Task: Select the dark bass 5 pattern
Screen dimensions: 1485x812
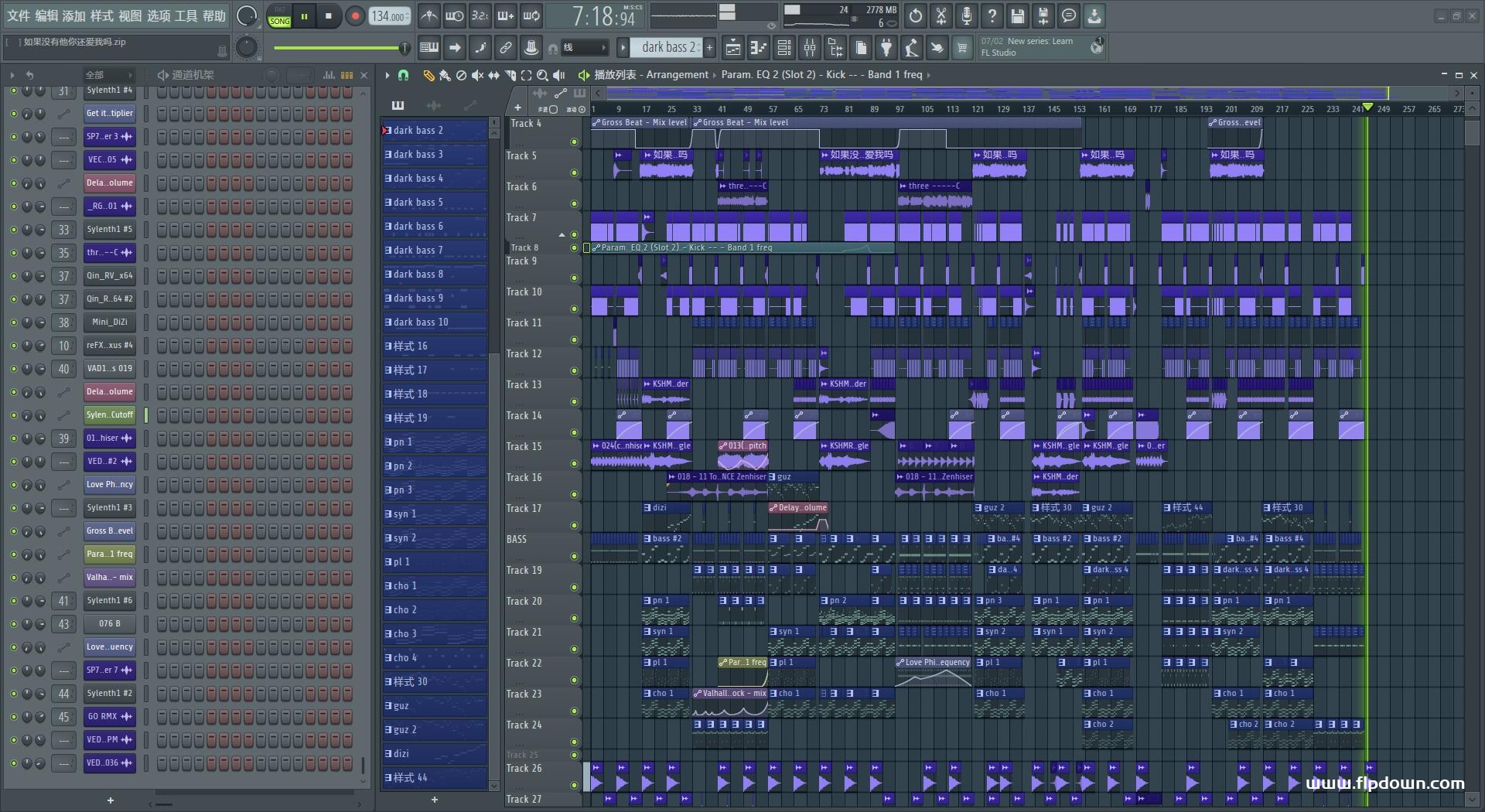Action: [435, 203]
